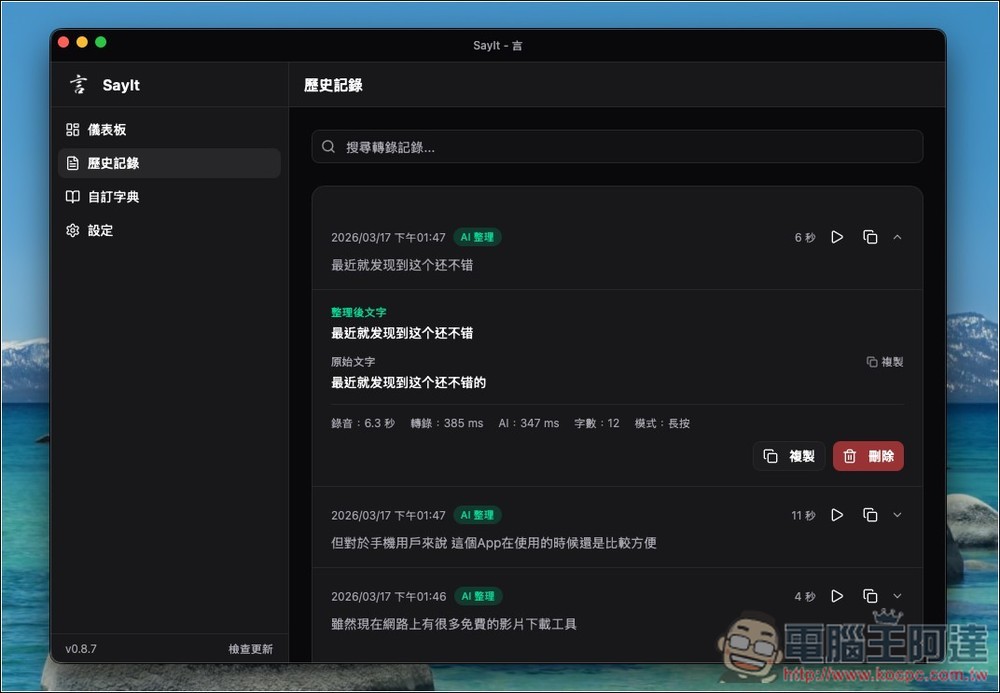Click the copy icon on the 11秒 entry
Viewport: 1000px width, 693px height.
(x=869, y=515)
